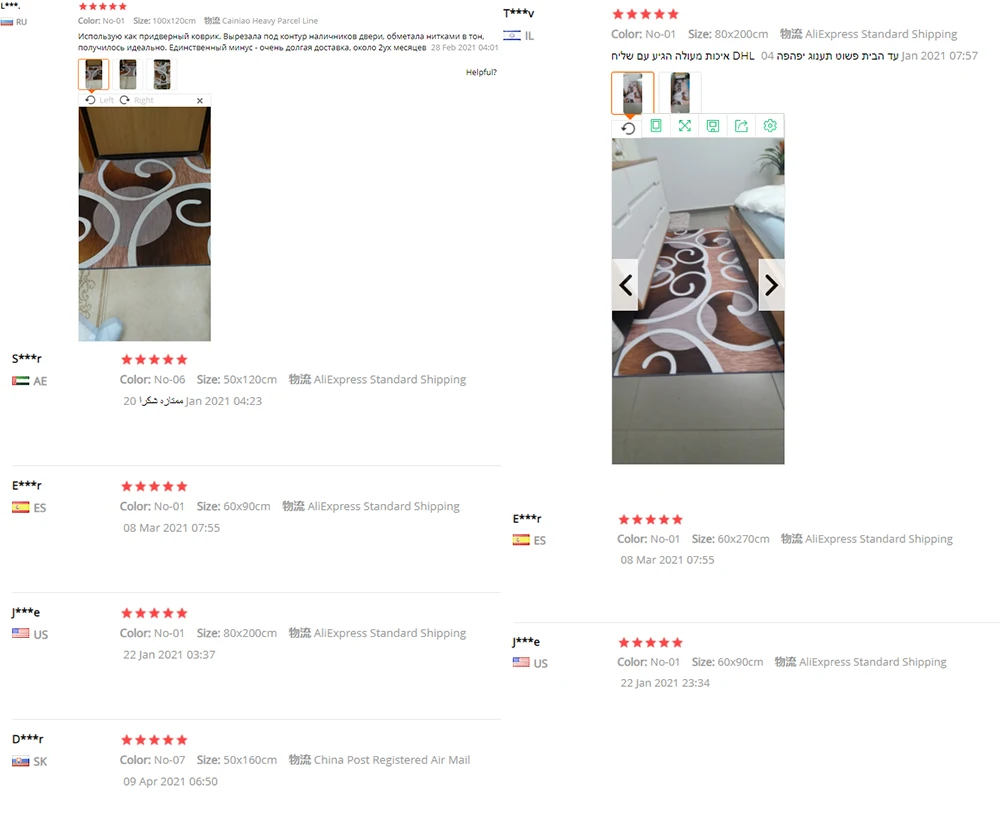Viewport: 1000px width, 819px height.
Task: Click the green tablet-shaped icon in the image toolbar
Action: tap(656, 126)
